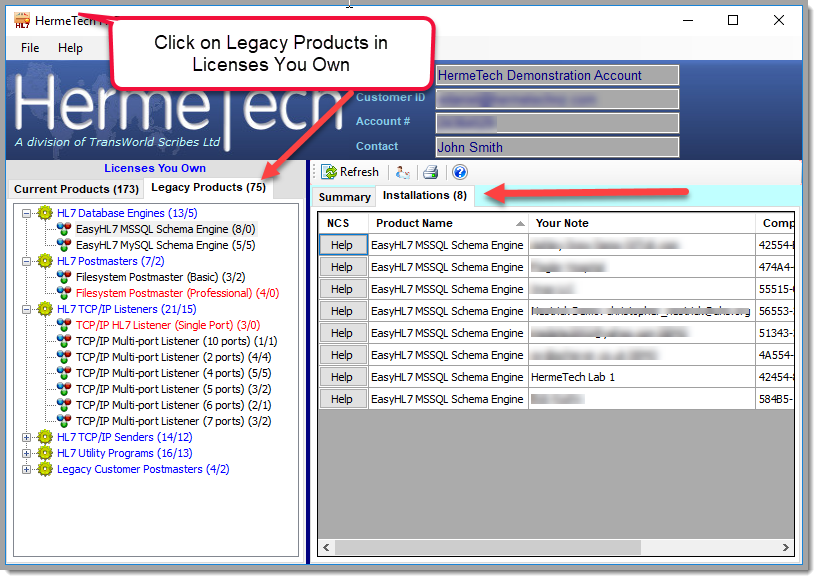
Task: Select the Legacy Products (75) tab
Action: point(208,188)
